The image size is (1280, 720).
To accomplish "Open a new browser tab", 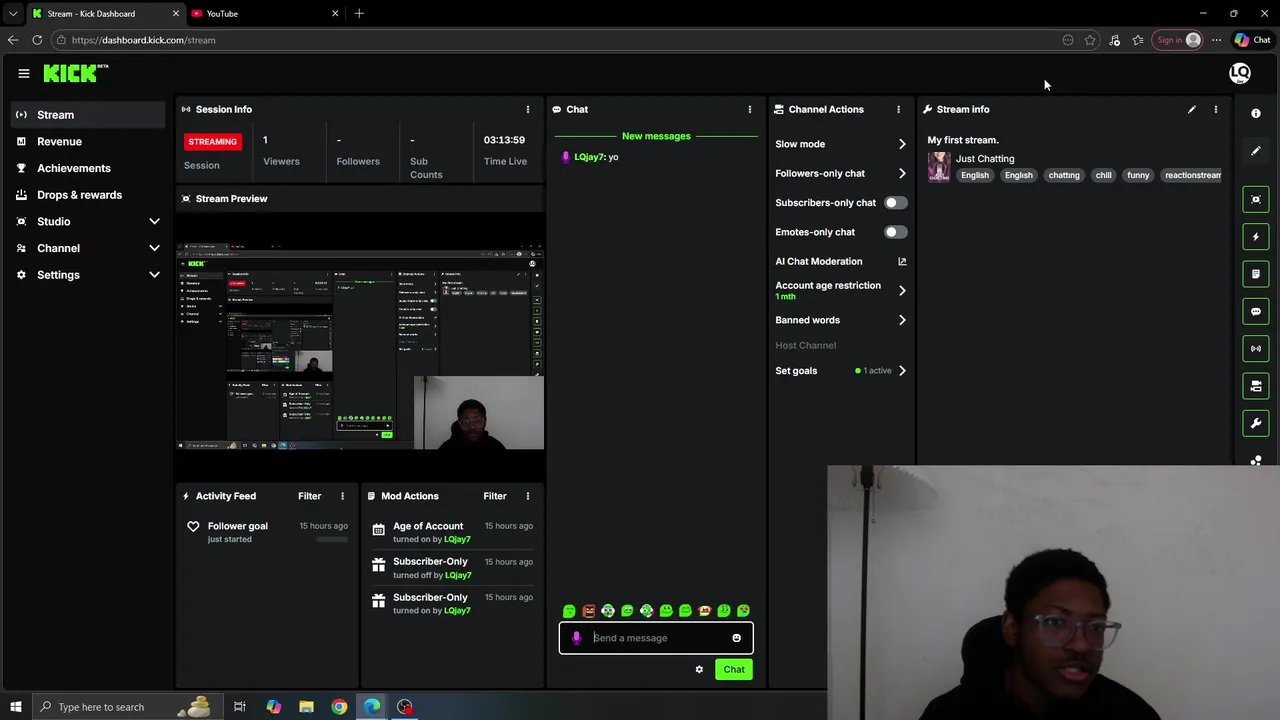I will (x=359, y=13).
